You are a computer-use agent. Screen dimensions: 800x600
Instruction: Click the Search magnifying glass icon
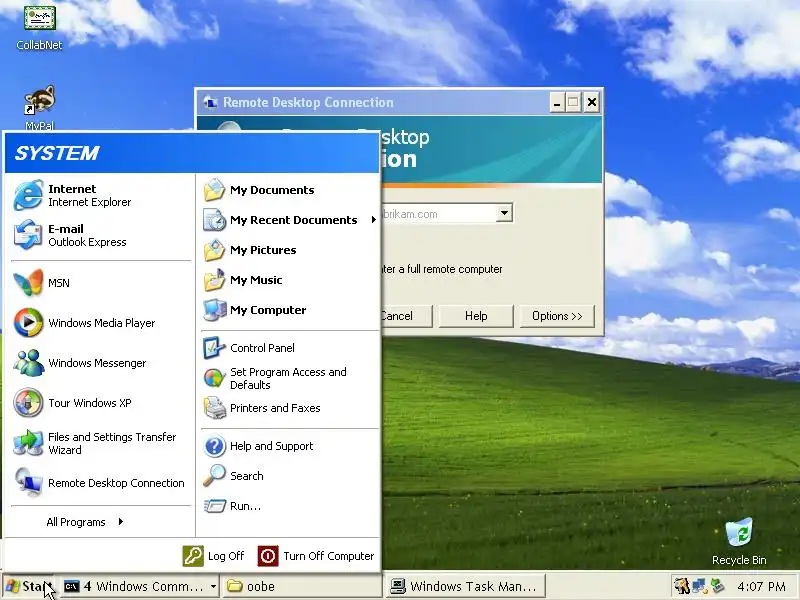pos(214,476)
